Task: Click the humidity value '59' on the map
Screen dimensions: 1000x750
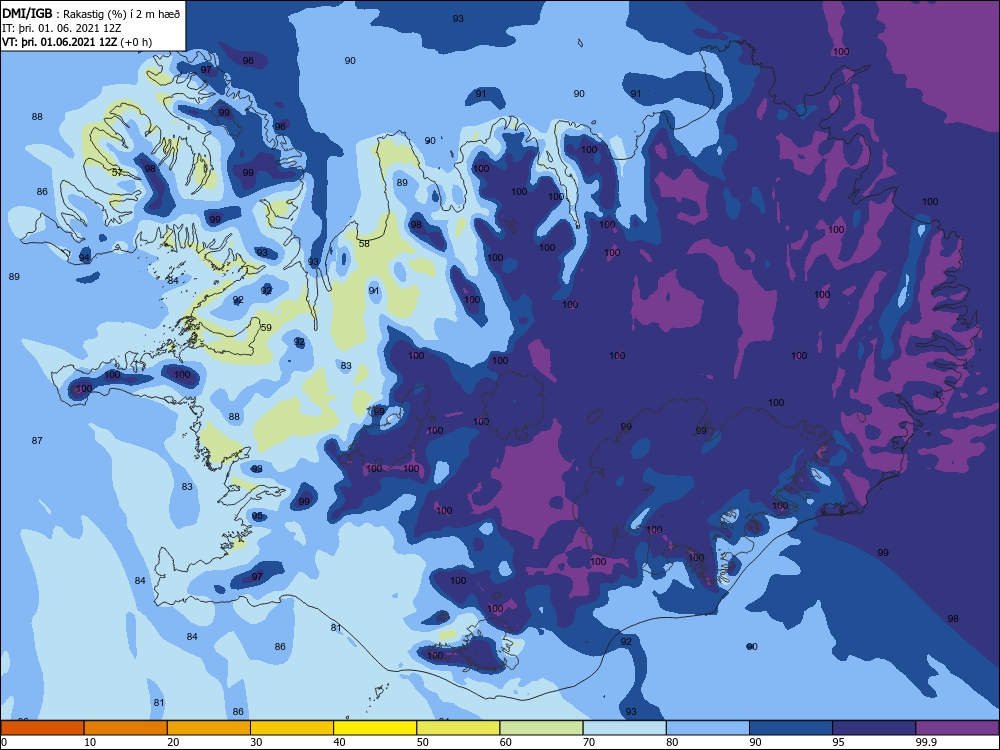Action: pyautogui.click(x=266, y=327)
